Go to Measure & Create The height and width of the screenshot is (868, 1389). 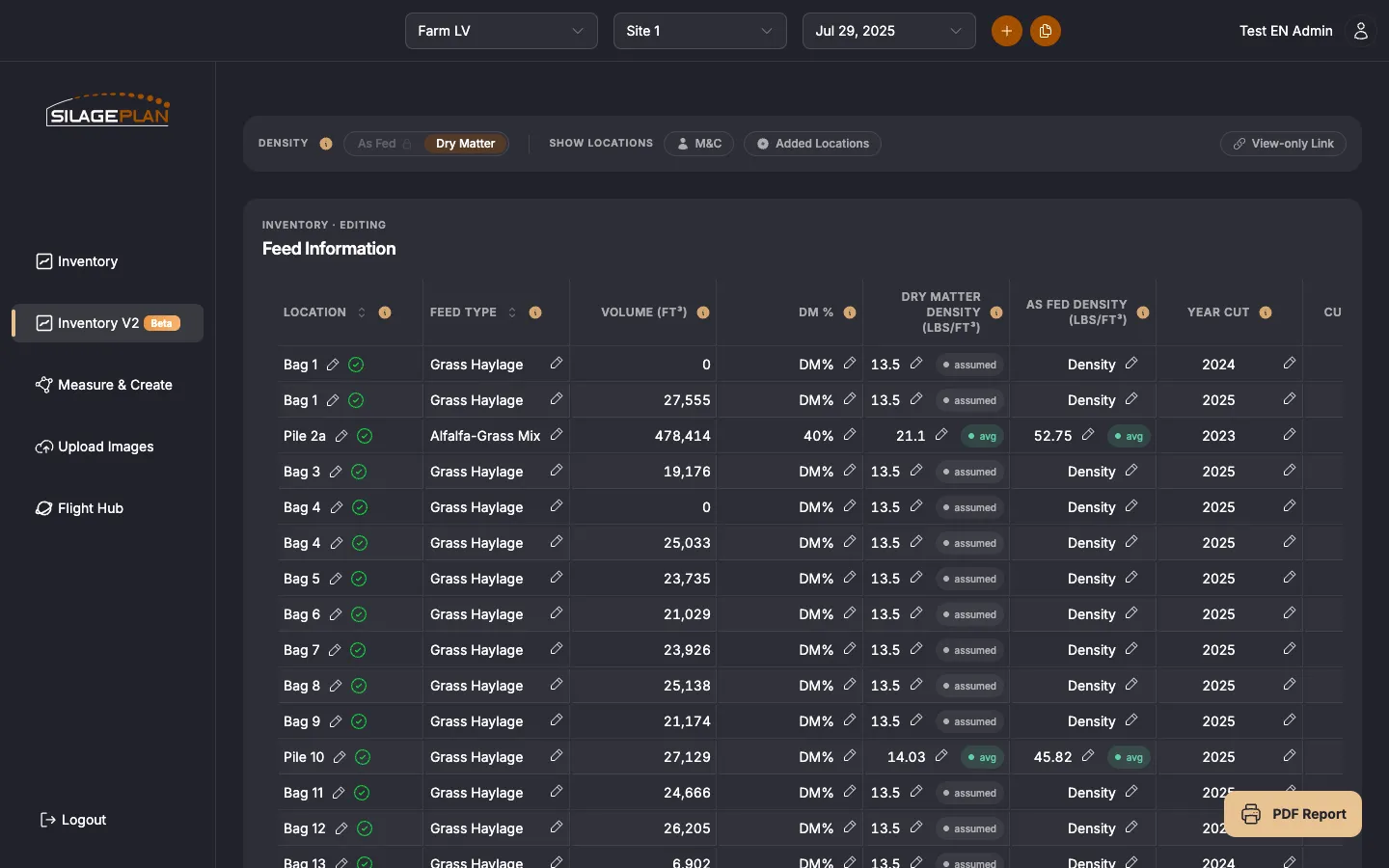tap(108, 385)
